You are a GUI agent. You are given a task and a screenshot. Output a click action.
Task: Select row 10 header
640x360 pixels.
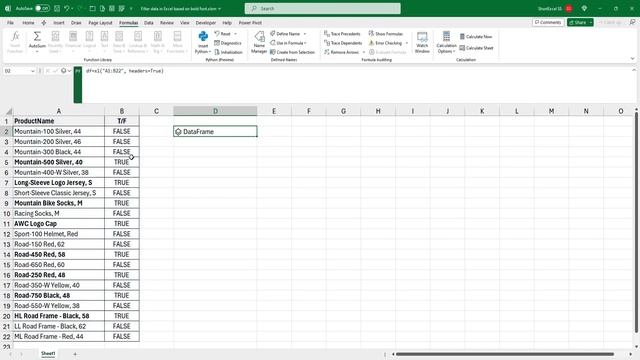pyautogui.click(x=7, y=213)
